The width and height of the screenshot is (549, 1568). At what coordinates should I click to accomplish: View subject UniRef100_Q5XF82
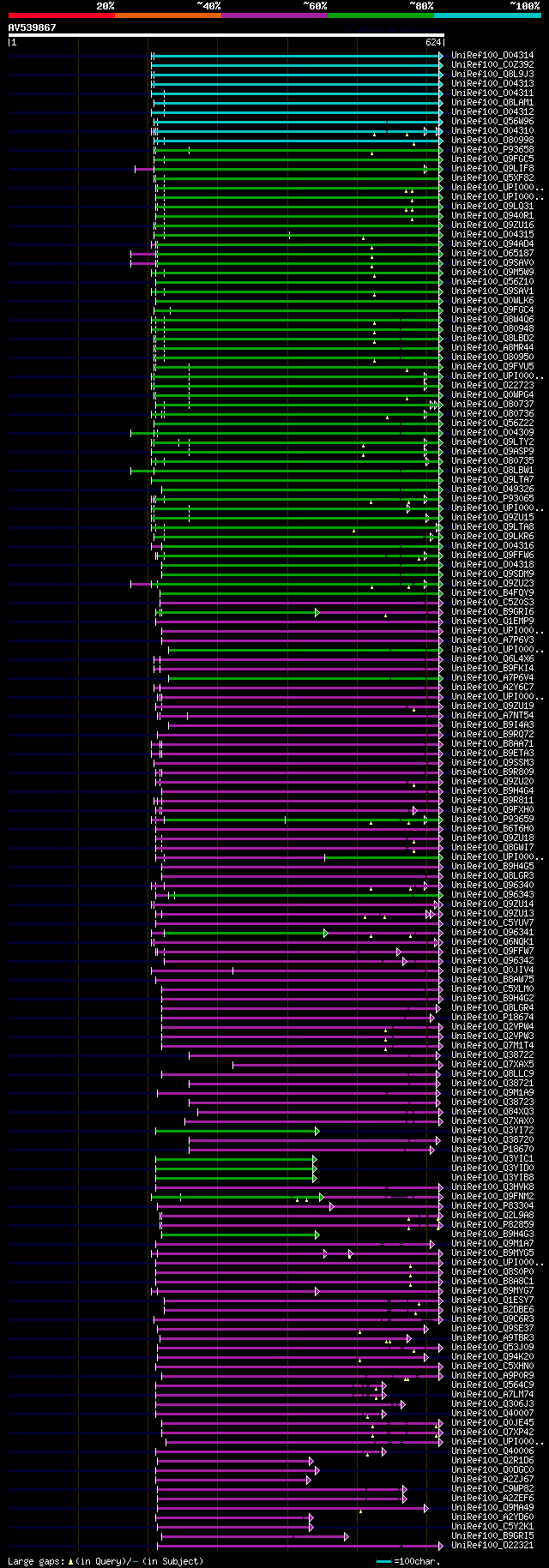pyautogui.click(x=492, y=177)
